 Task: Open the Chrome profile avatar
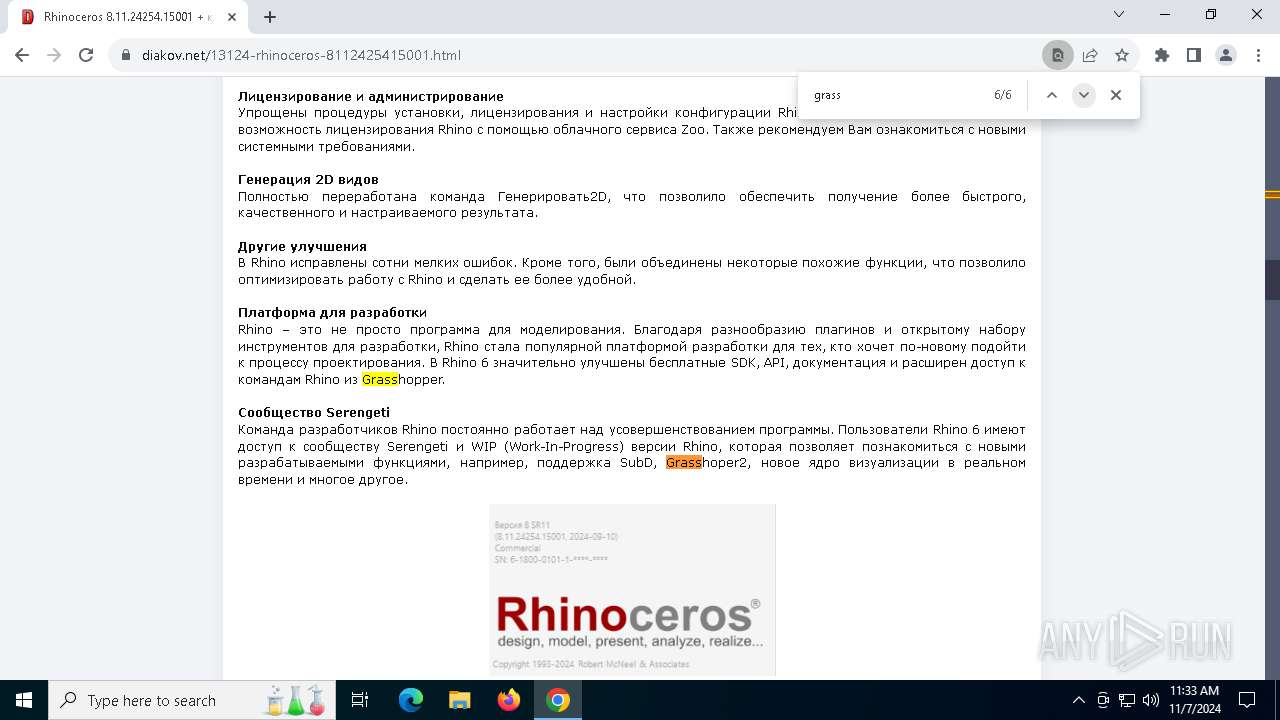coord(1226,55)
